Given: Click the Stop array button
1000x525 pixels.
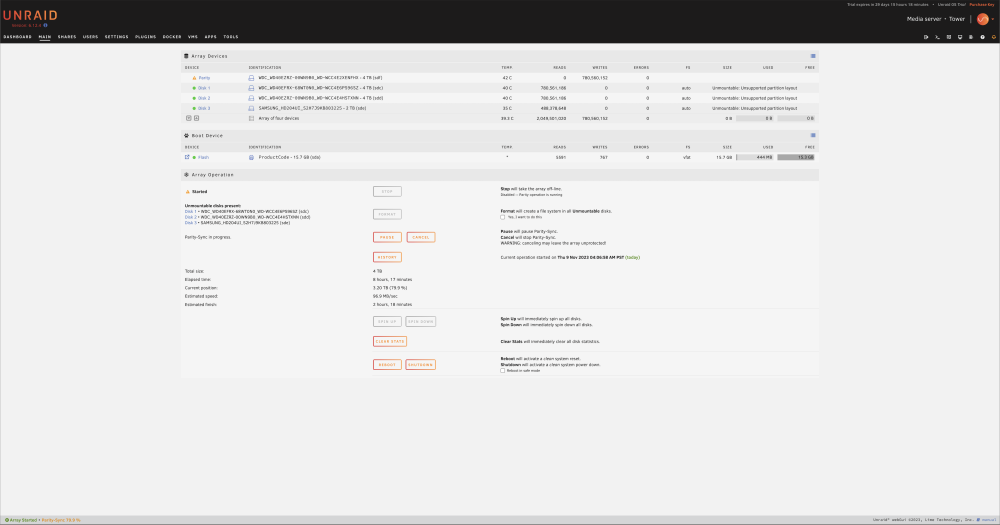Looking at the screenshot, I should (387, 191).
